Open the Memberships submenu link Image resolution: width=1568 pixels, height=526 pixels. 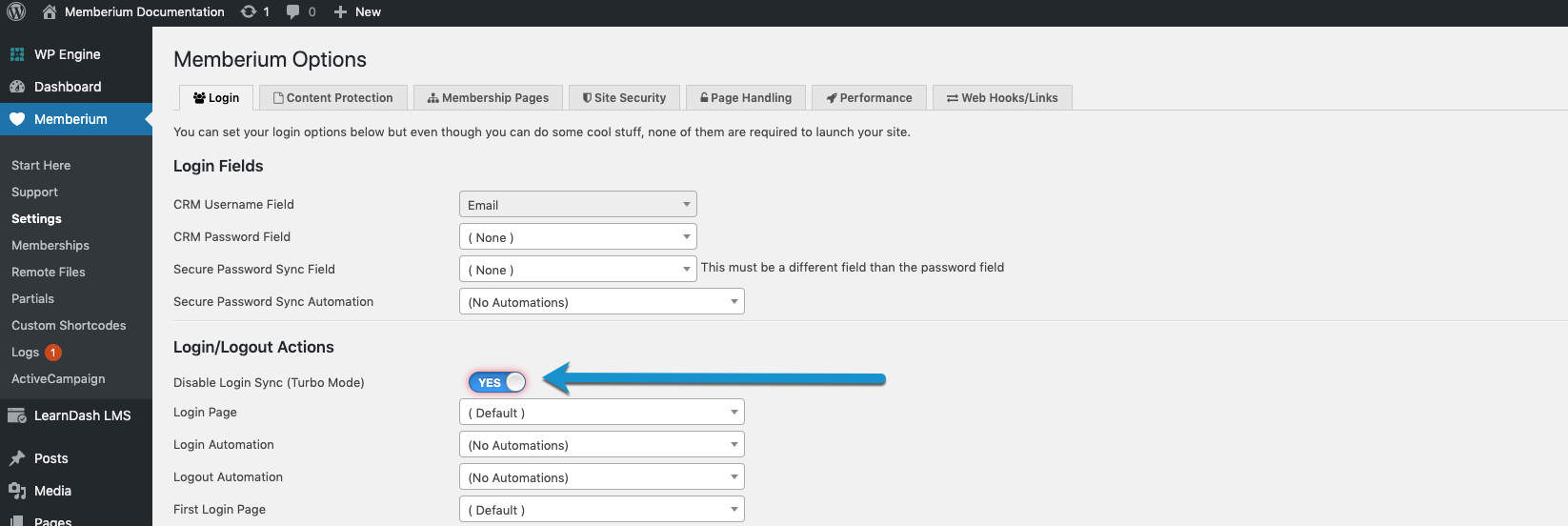[x=50, y=245]
